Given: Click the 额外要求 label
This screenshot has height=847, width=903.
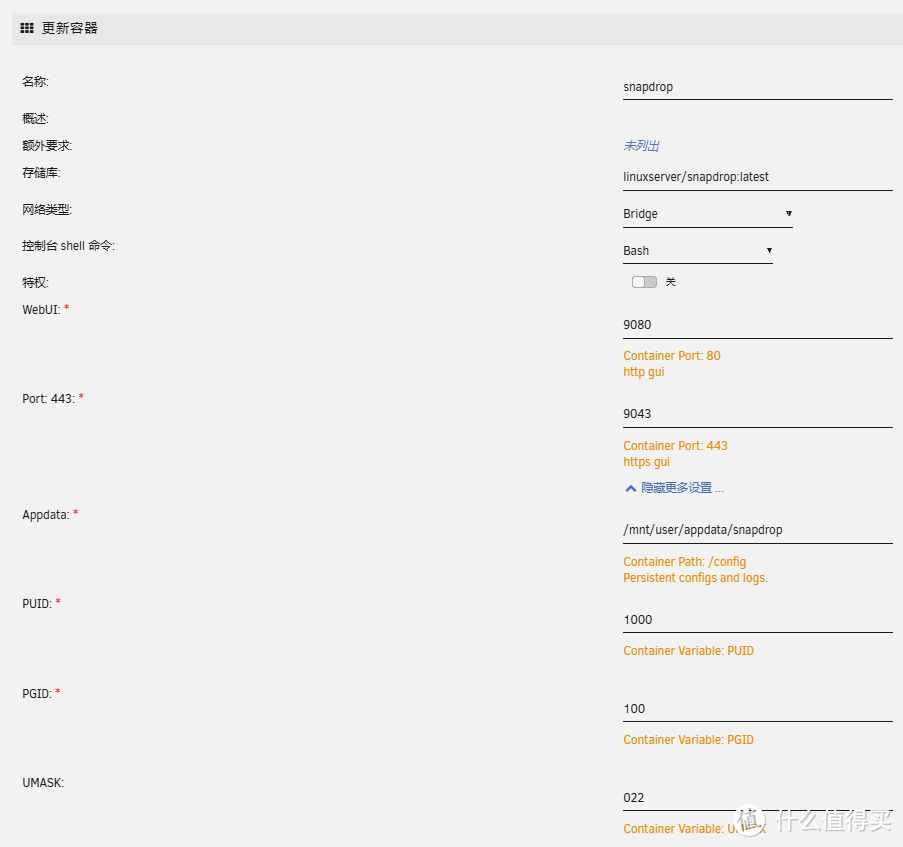Looking at the screenshot, I should coord(47,146).
